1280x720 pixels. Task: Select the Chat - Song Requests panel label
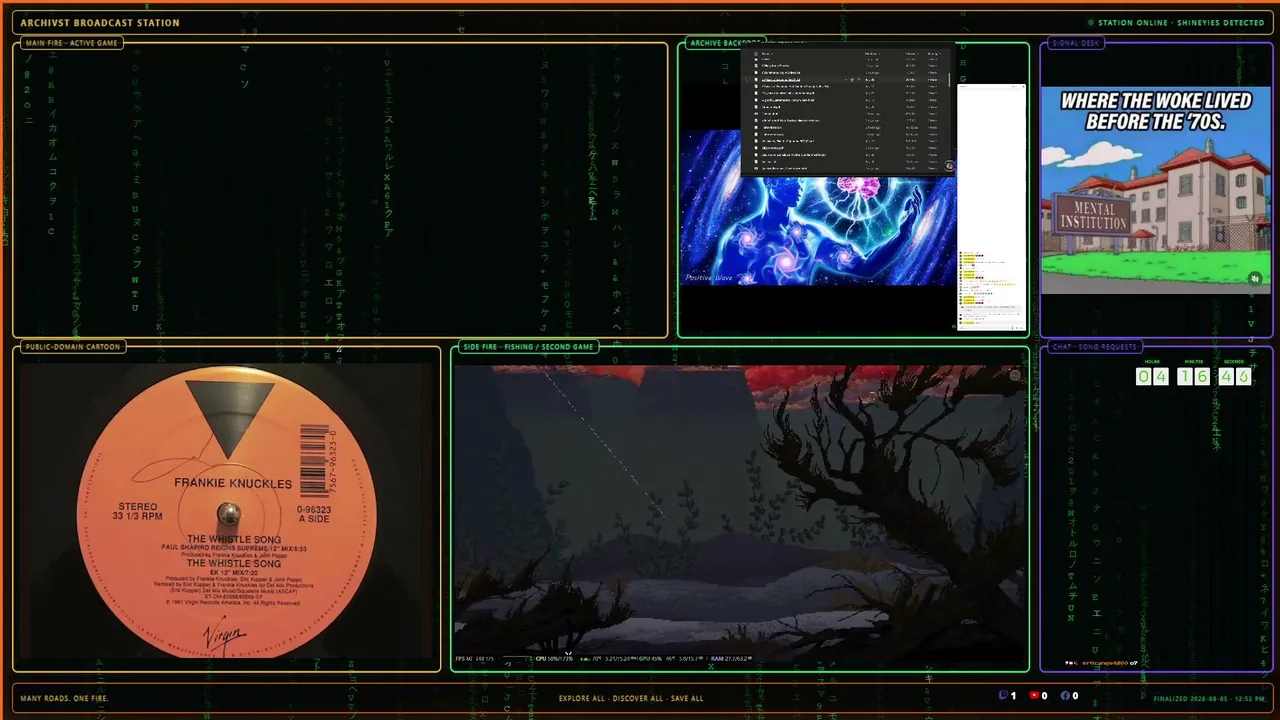(1095, 347)
